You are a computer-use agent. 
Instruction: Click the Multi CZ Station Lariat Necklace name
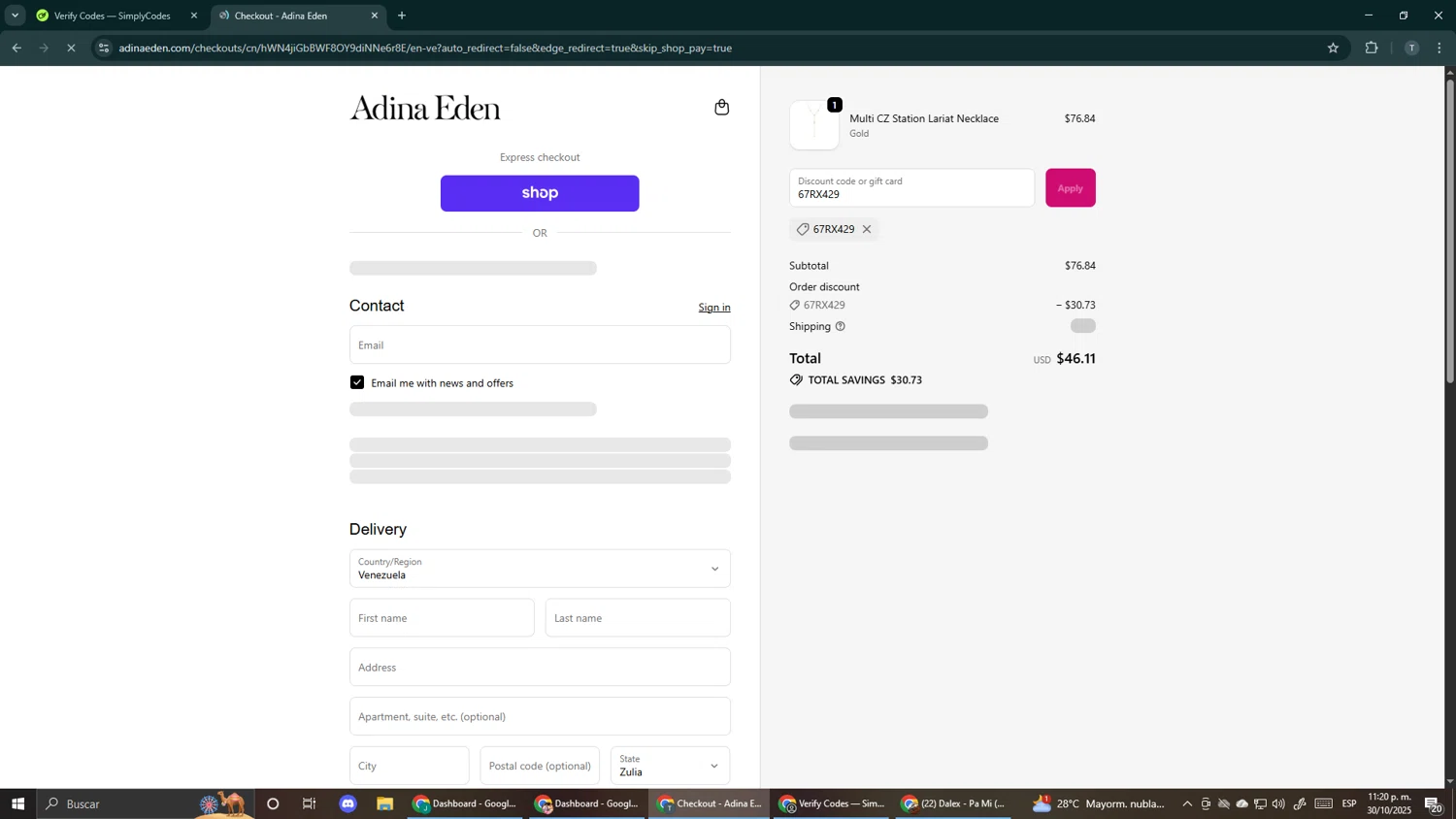(924, 118)
